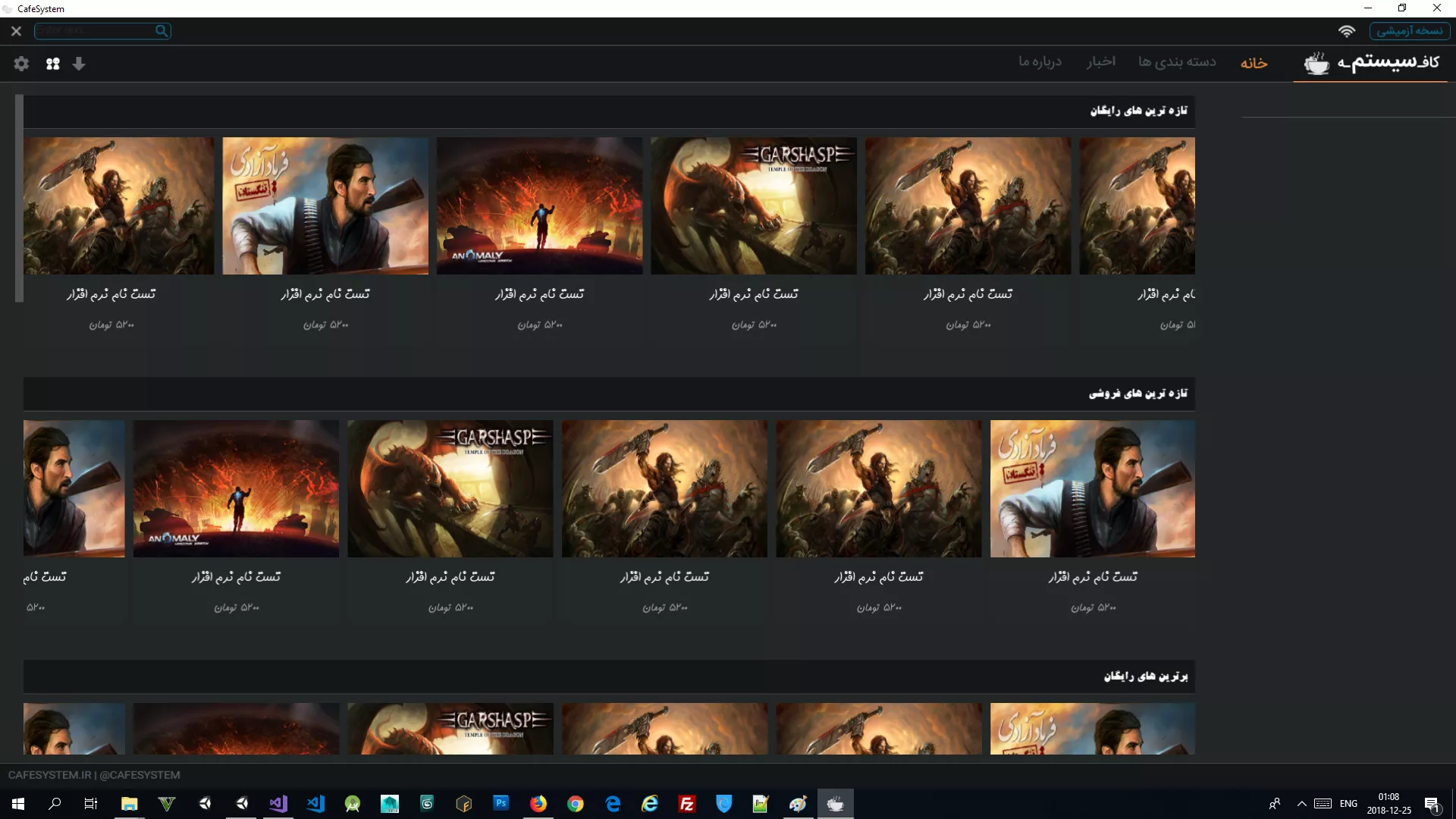Open Windows taskbar search
Screen dimensions: 1456x819
tap(55, 804)
